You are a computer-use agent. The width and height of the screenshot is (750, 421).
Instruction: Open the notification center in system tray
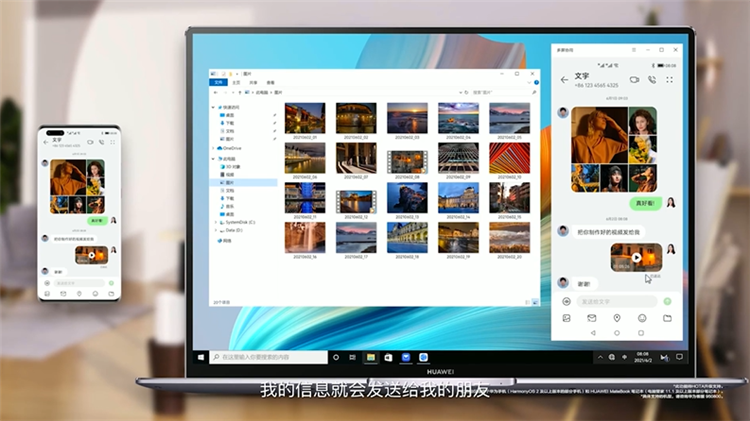[679, 357]
